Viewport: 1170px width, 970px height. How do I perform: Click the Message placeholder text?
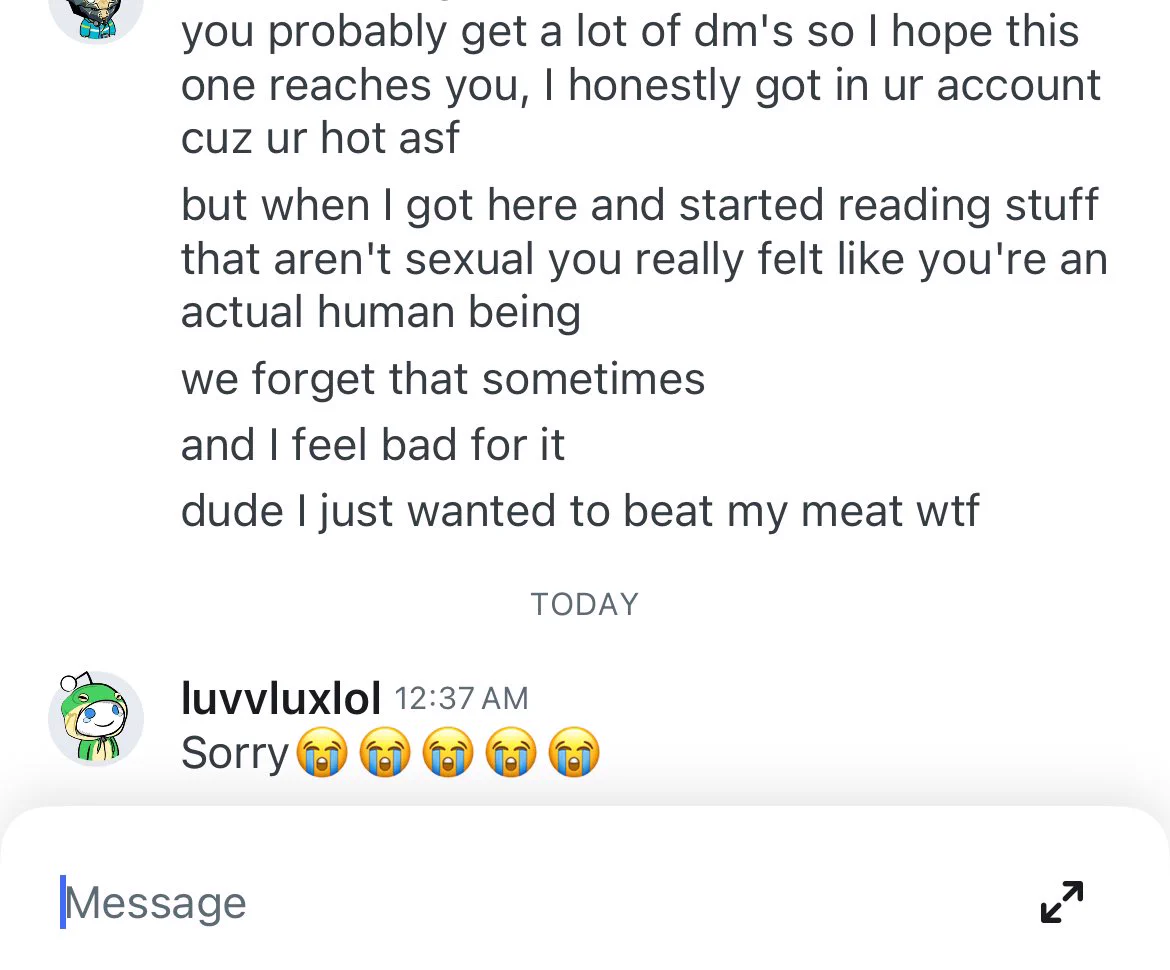(x=154, y=902)
